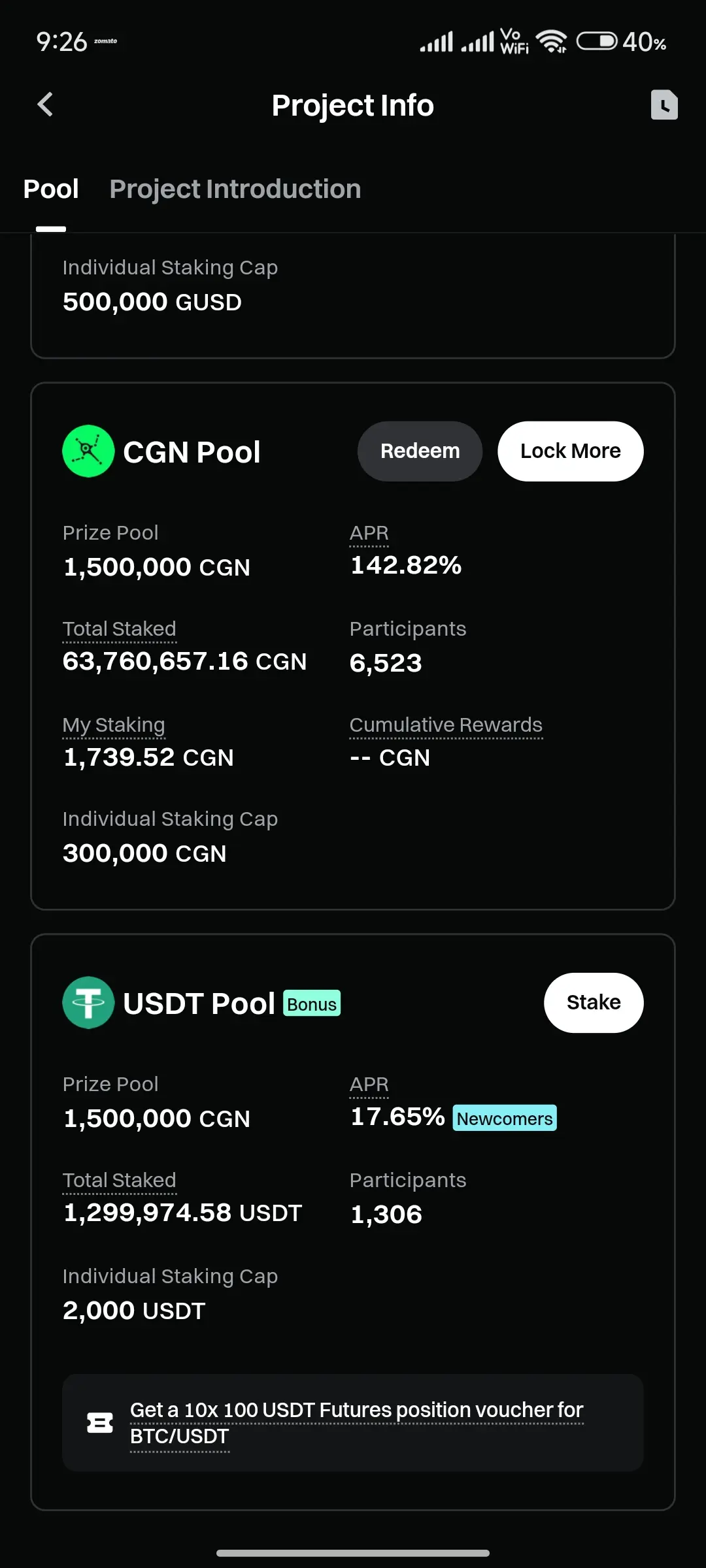
Task: Tap the bottom home gesture bar
Action: (x=353, y=1553)
